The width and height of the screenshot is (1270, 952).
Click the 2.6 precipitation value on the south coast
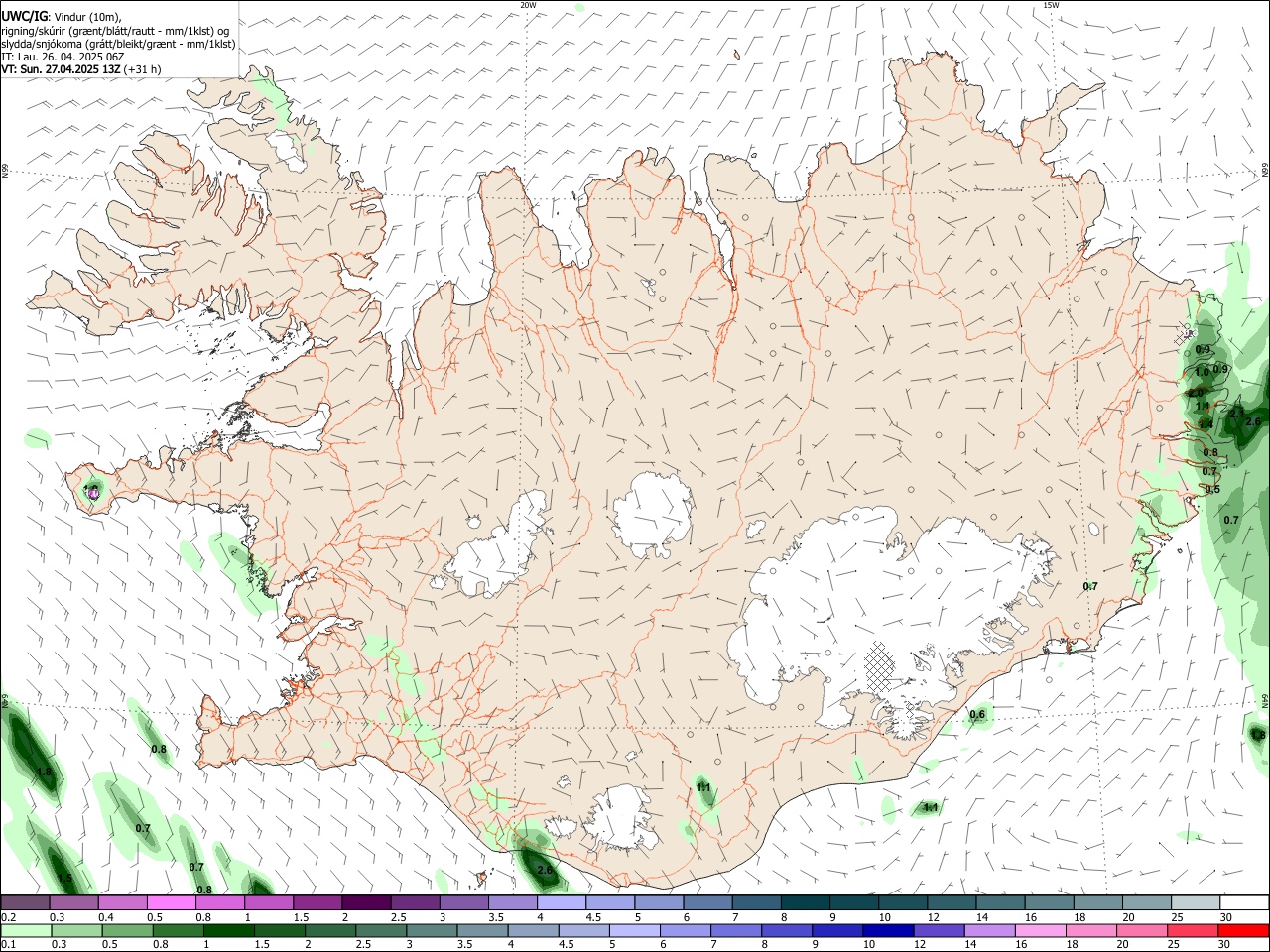pyautogui.click(x=544, y=870)
